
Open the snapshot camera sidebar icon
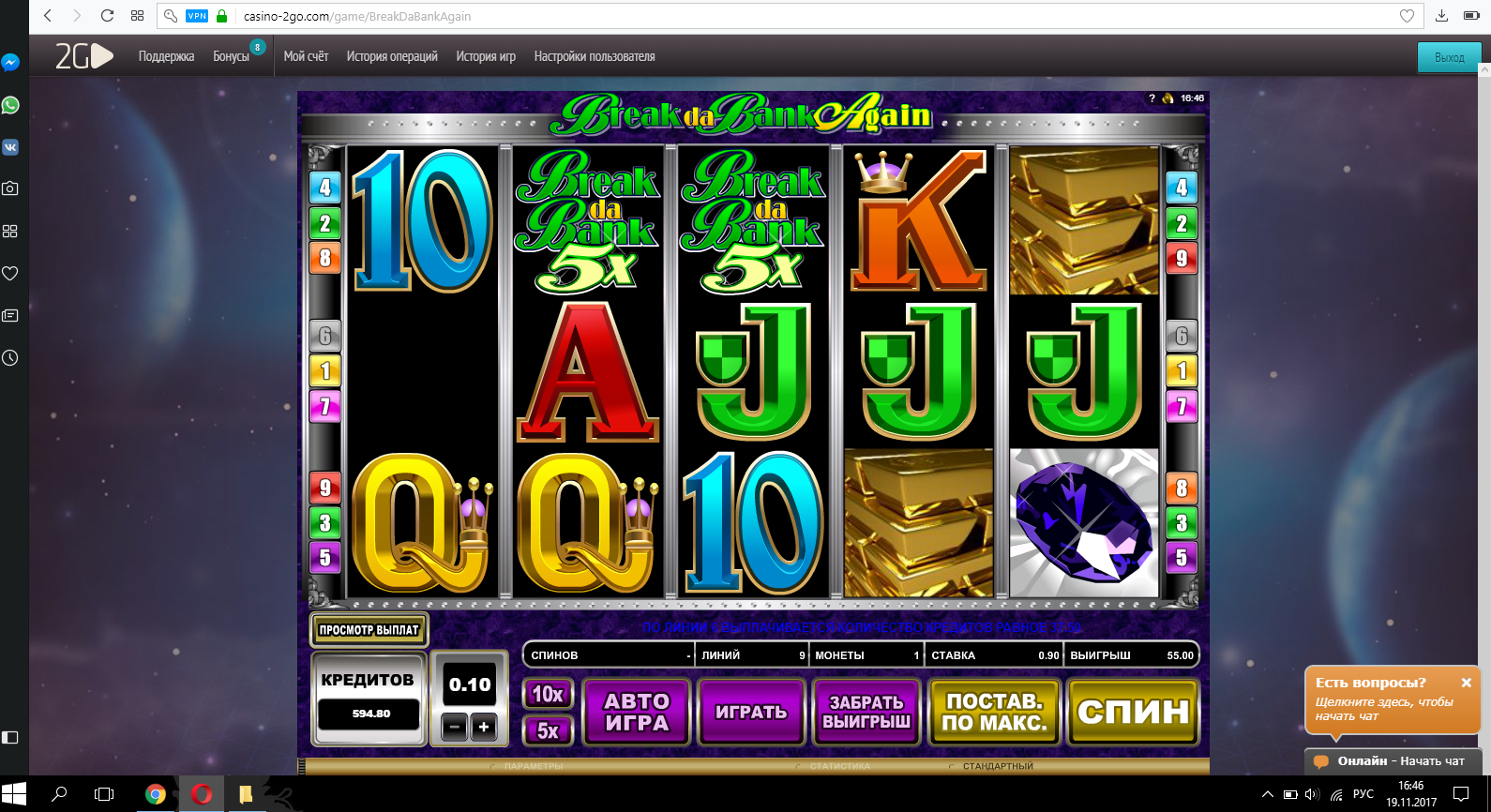coord(10,188)
